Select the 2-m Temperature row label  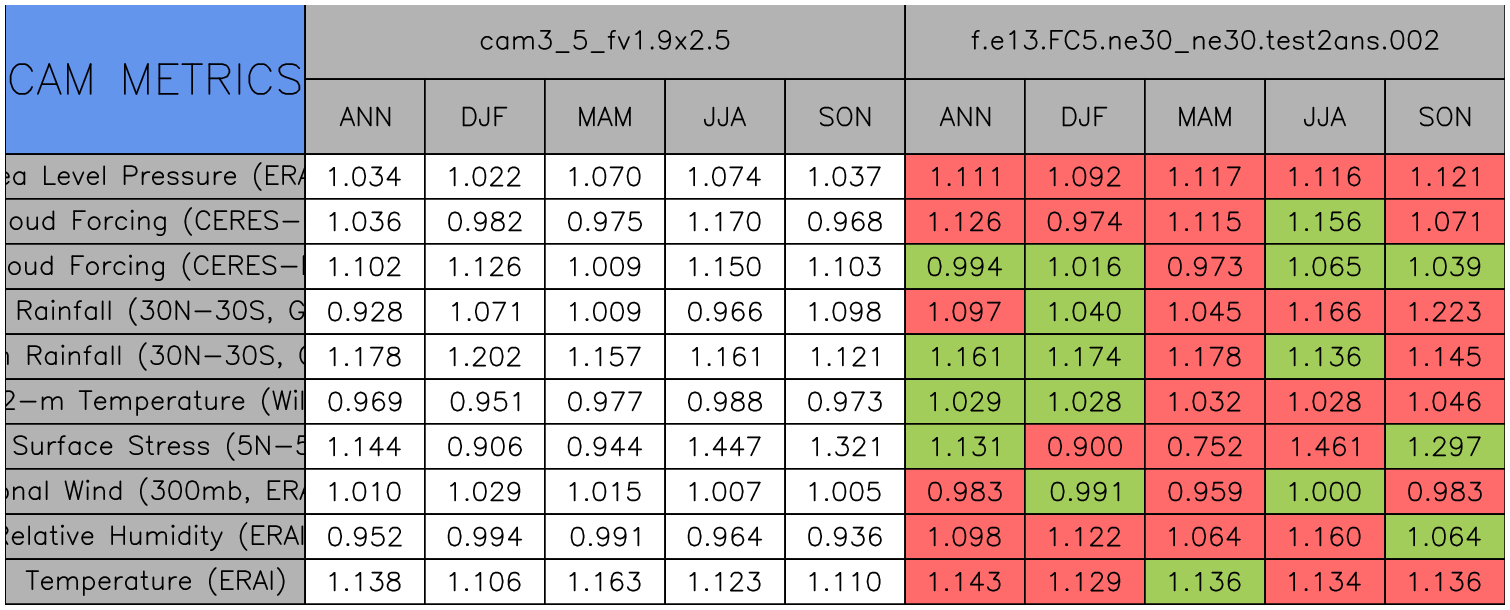tap(155, 402)
